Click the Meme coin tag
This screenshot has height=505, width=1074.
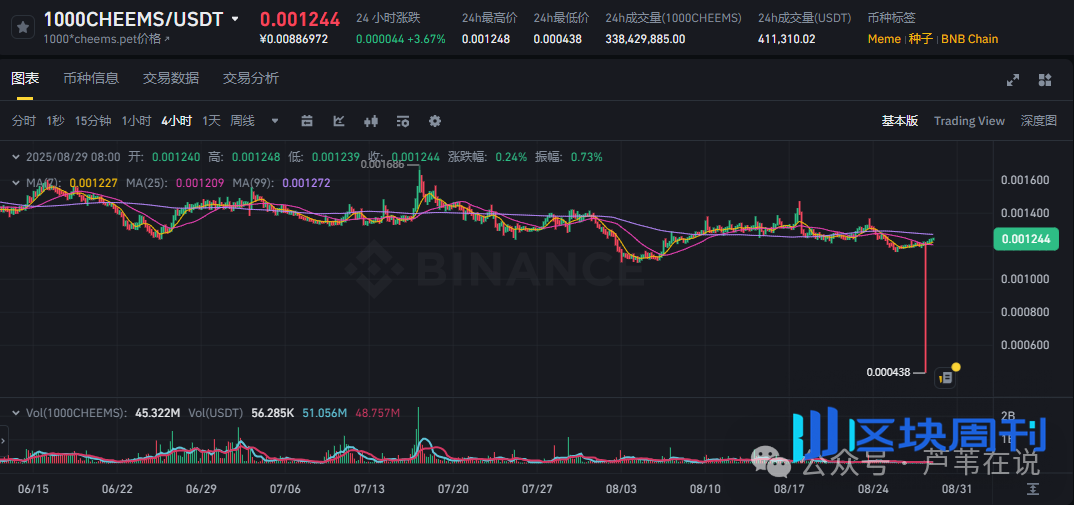coord(884,39)
